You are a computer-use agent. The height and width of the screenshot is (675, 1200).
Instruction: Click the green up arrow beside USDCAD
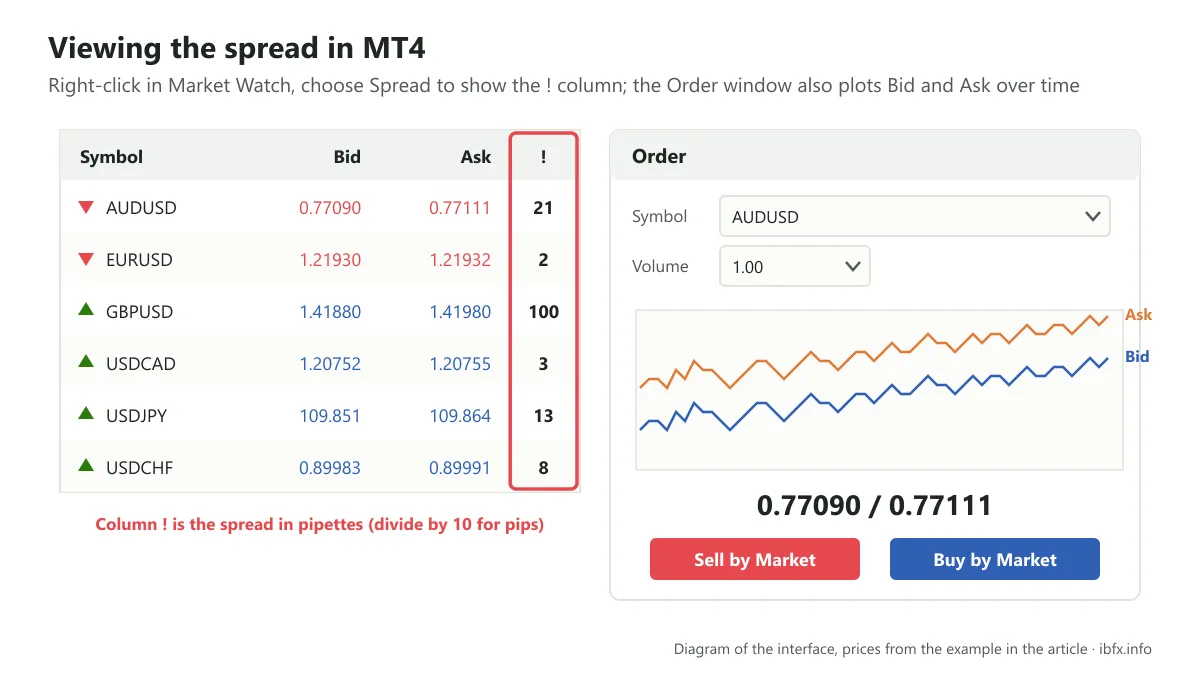tap(86, 362)
